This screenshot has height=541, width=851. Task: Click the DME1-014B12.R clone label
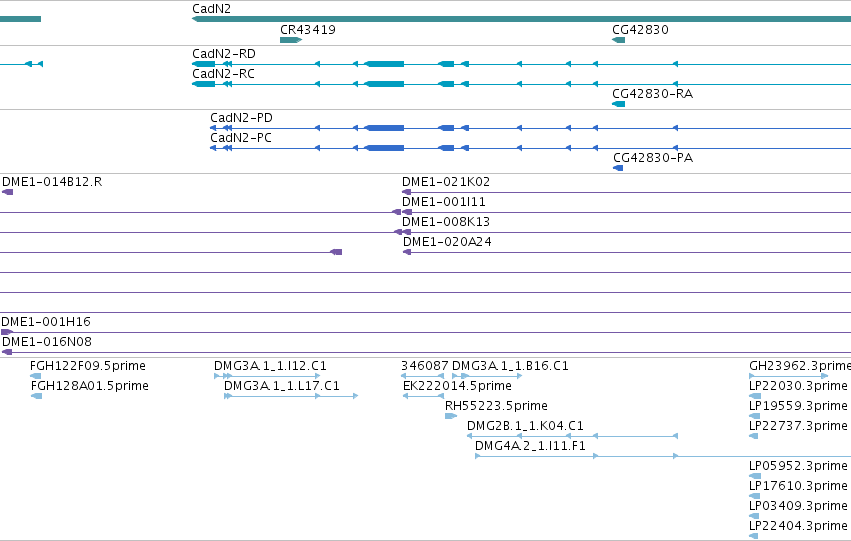tap(52, 182)
